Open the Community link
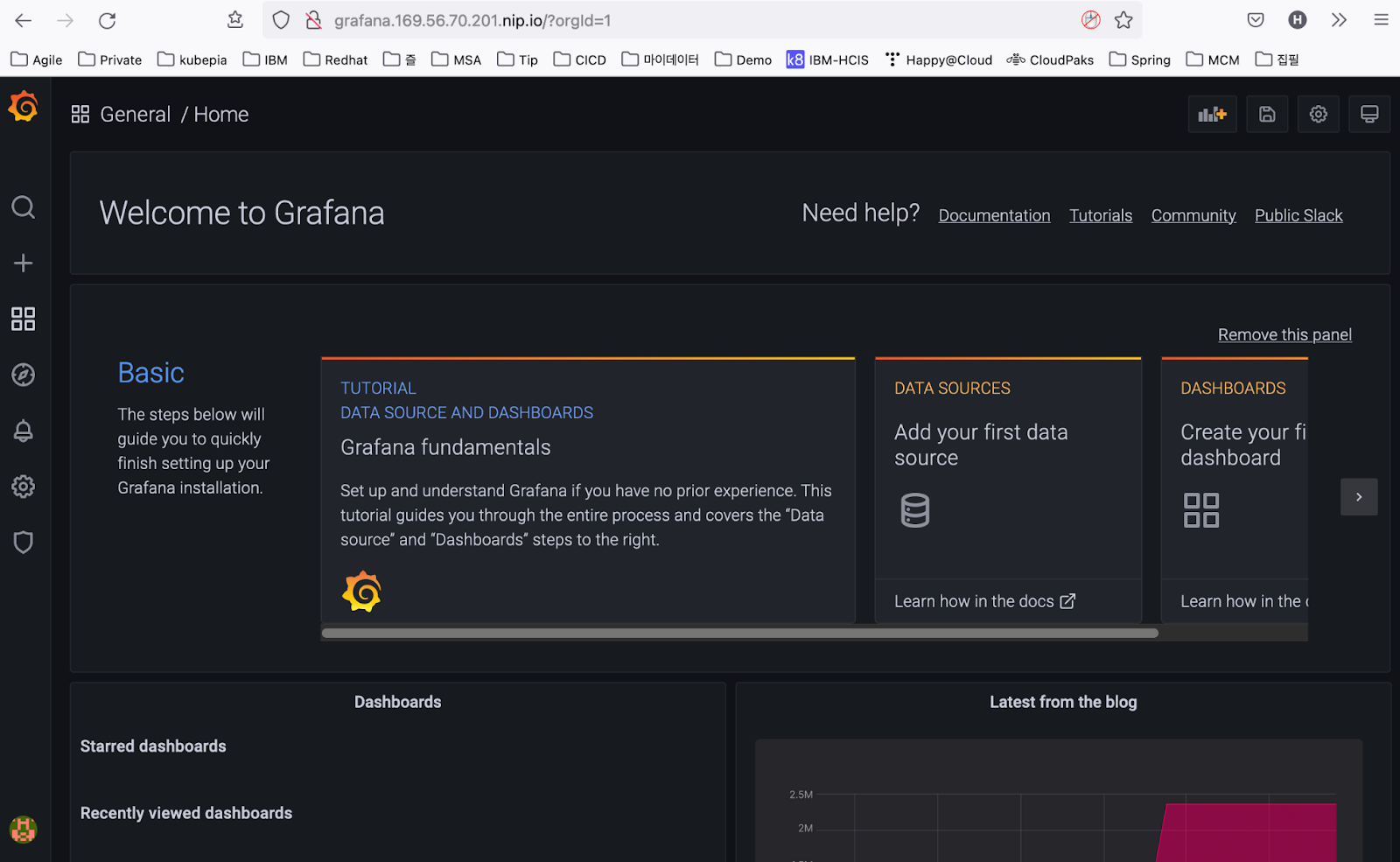The width and height of the screenshot is (1400, 862). (1193, 215)
